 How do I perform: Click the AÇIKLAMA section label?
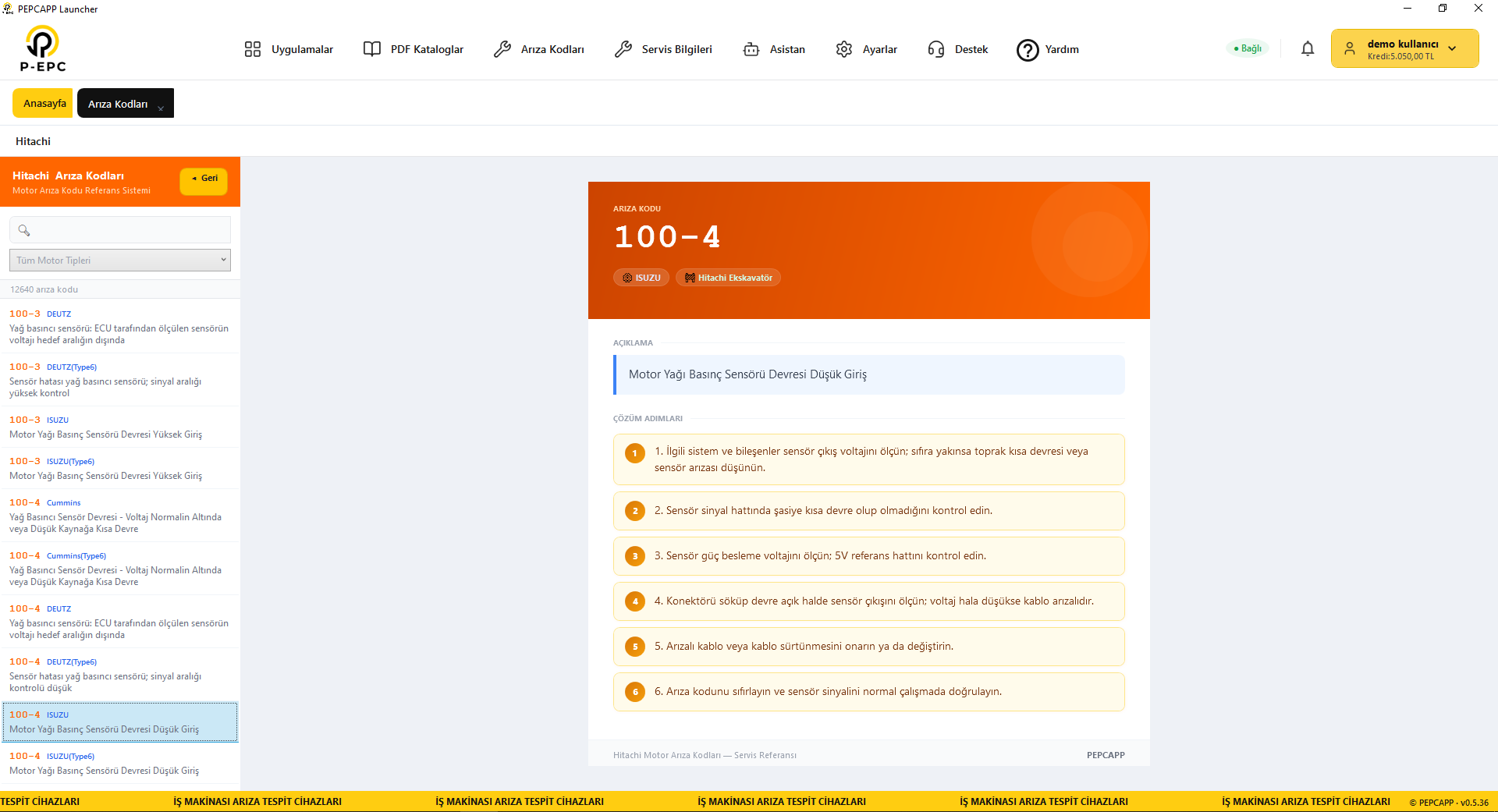point(633,343)
